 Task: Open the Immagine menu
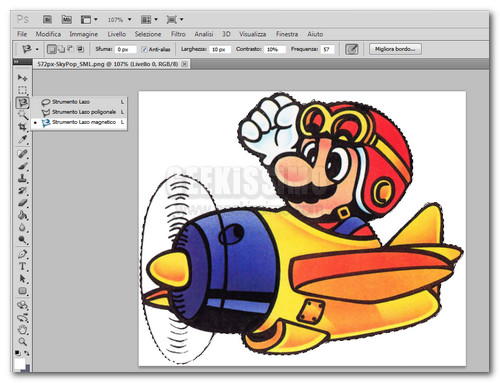84,34
